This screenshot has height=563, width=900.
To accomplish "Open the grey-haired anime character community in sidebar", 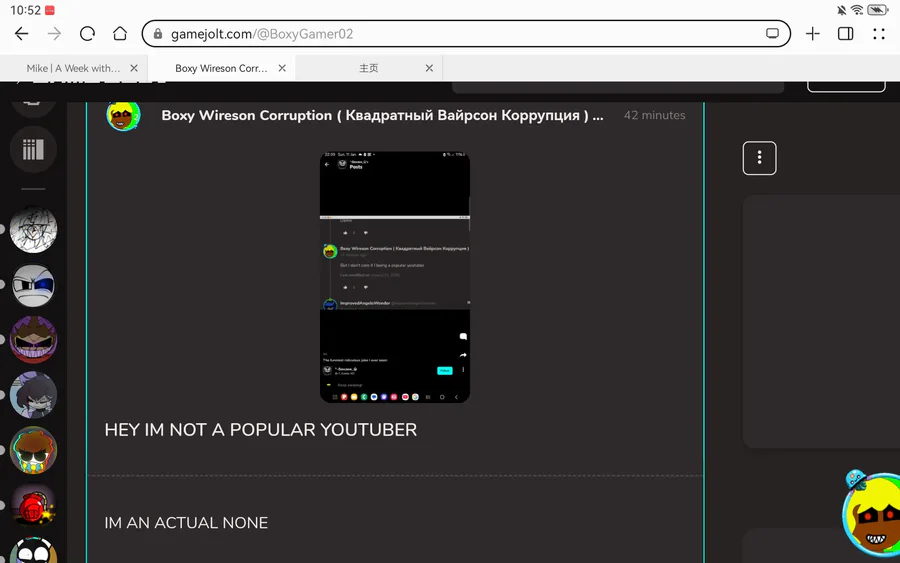I will [x=33, y=395].
